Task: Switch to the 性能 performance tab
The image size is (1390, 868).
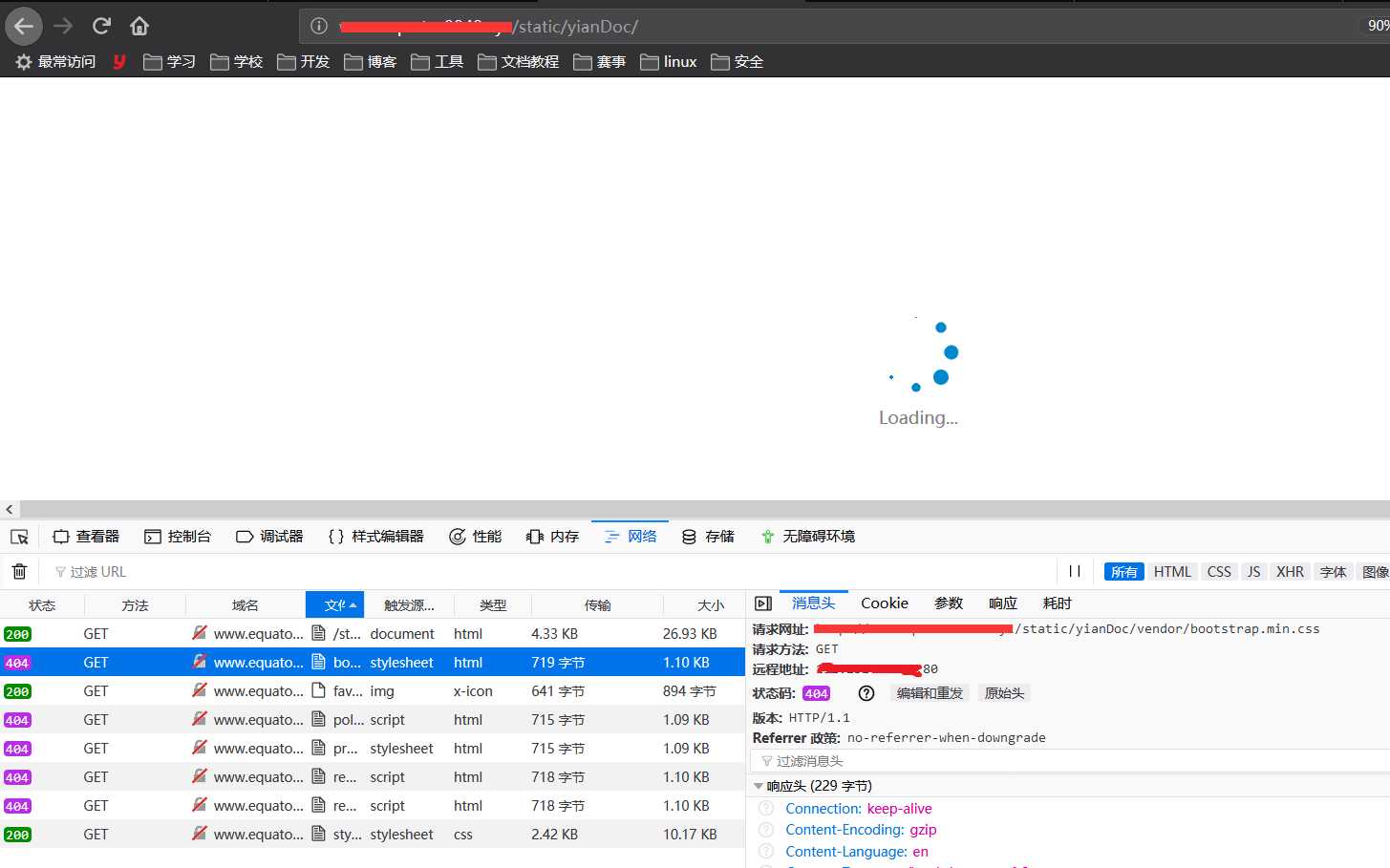Action: pyautogui.click(x=475, y=537)
